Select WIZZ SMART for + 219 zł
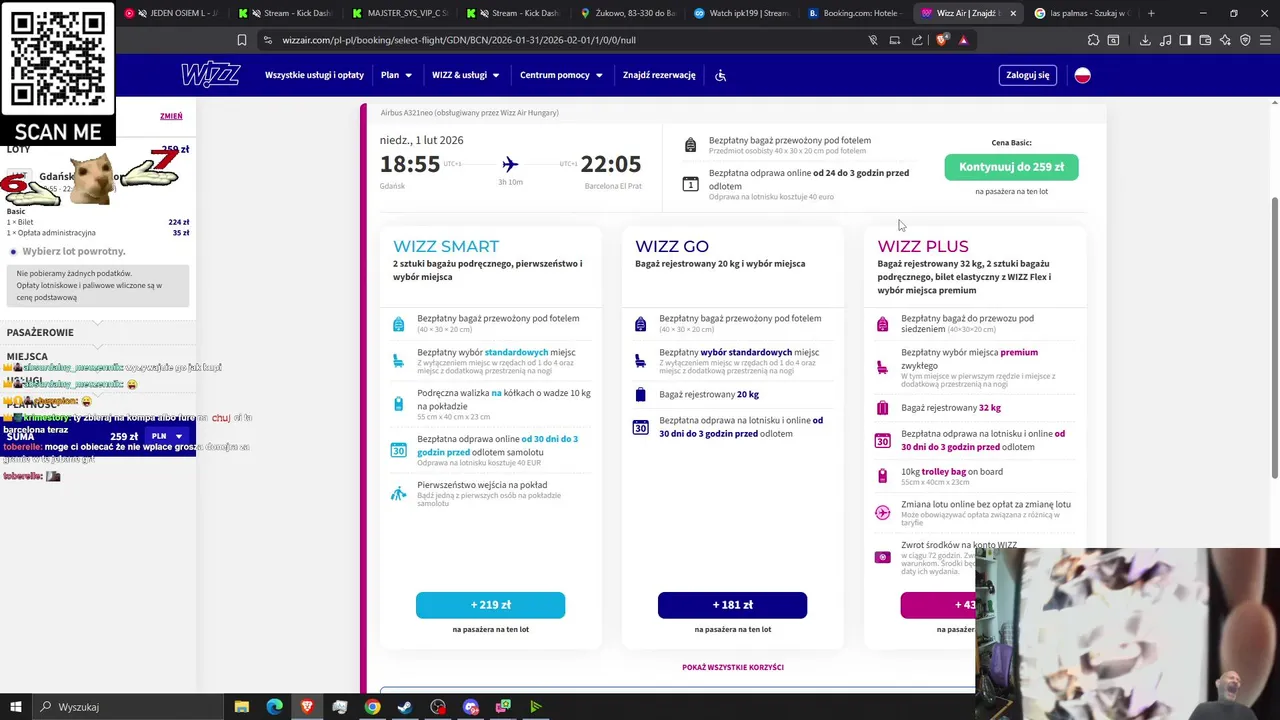 [490, 605]
